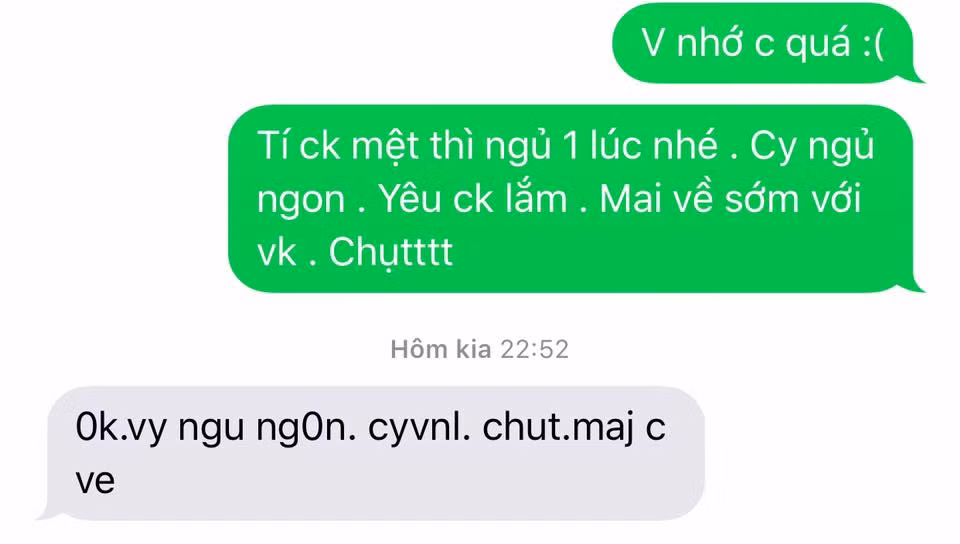
Task: Click 'vk .' text in long green bubble
Action: [287, 253]
